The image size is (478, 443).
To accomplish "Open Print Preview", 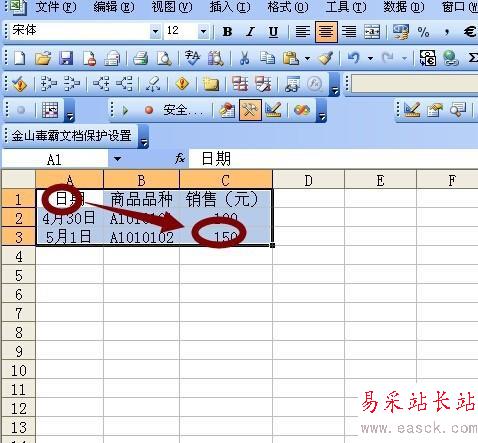I will (x=164, y=58).
